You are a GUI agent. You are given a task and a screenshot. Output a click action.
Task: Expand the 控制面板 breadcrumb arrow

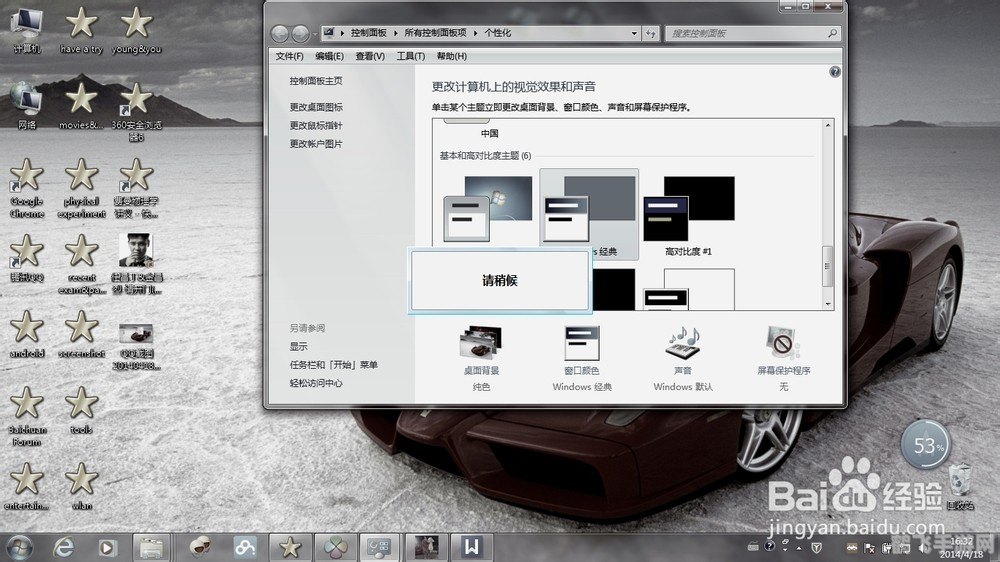(x=398, y=33)
